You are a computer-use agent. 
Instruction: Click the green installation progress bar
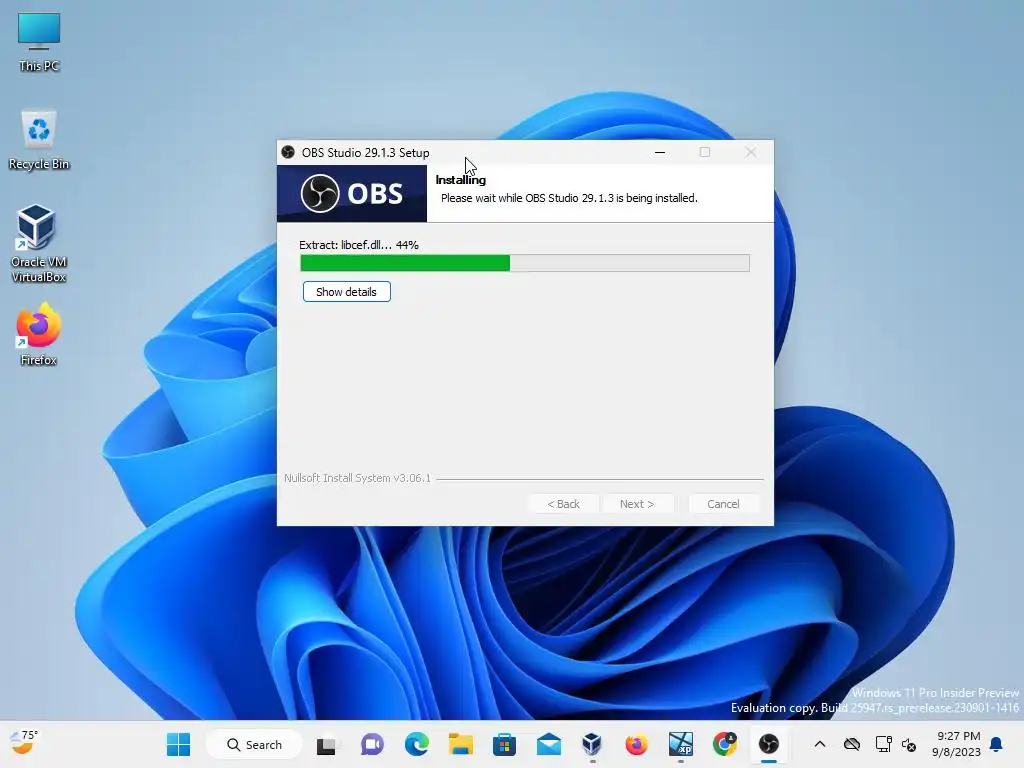point(524,263)
